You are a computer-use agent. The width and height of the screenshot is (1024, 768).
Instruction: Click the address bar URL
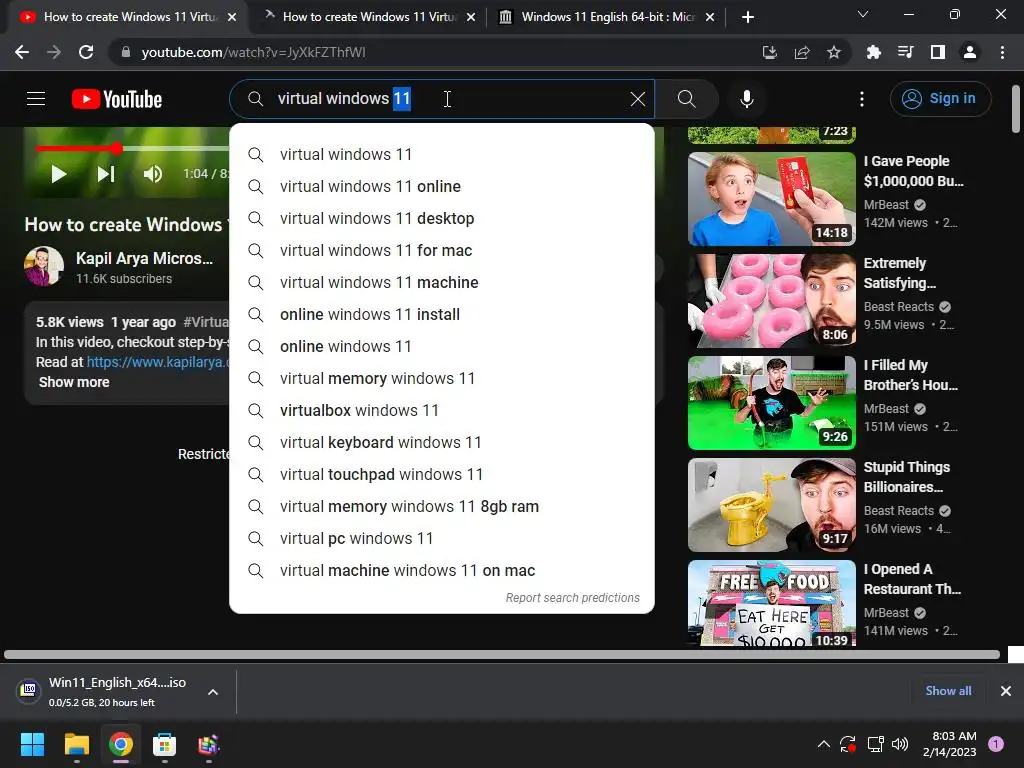pos(253,52)
